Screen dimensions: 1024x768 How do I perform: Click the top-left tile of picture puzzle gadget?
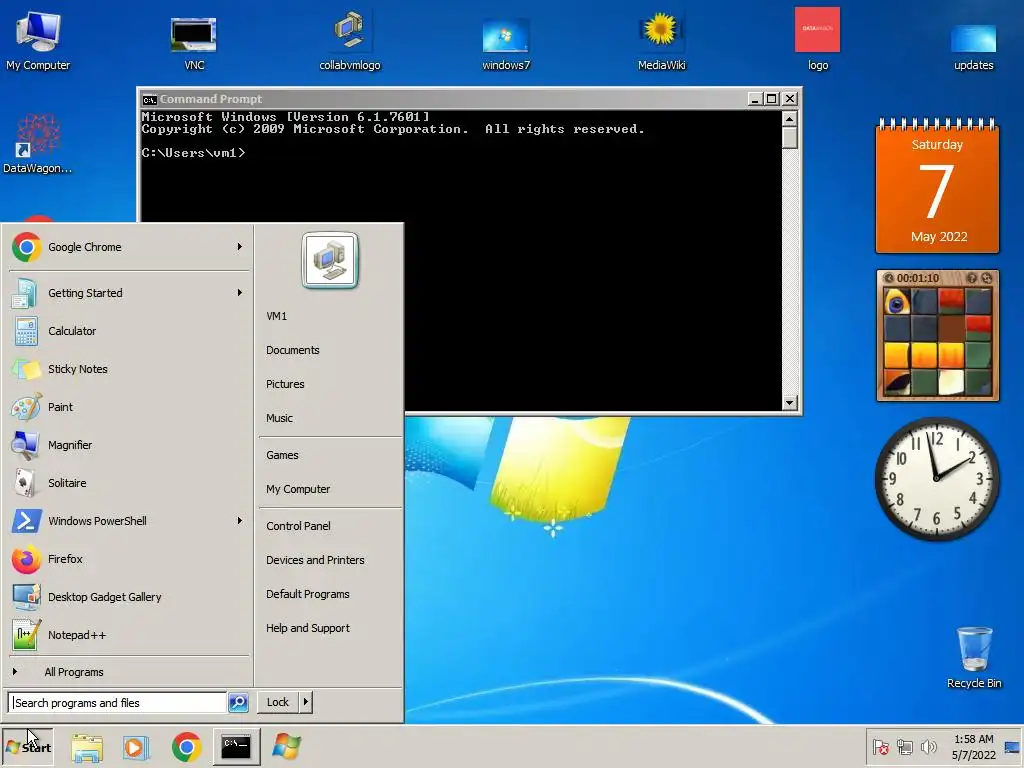pyautogui.click(x=897, y=302)
